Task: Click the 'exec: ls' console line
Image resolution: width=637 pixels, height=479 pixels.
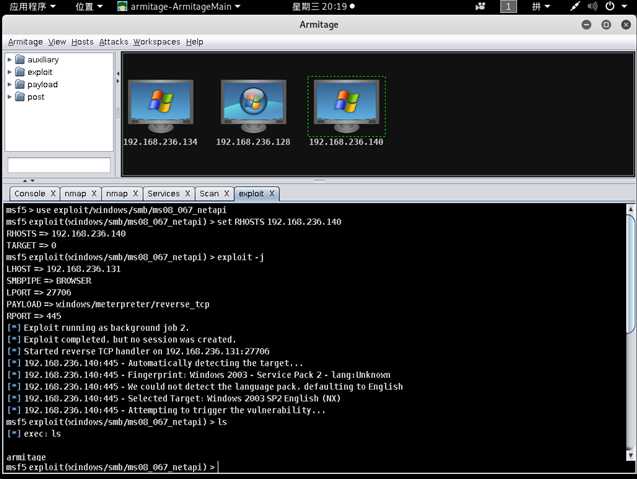Action: point(34,434)
